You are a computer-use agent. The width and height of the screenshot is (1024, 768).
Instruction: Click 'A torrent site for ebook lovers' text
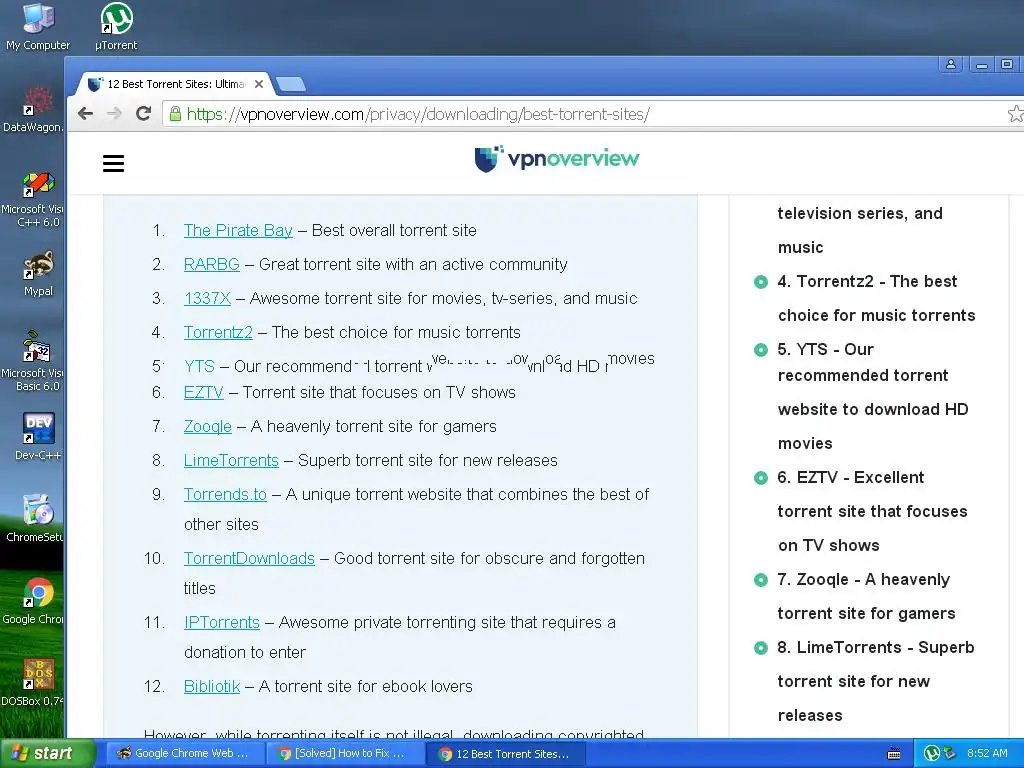(x=365, y=686)
